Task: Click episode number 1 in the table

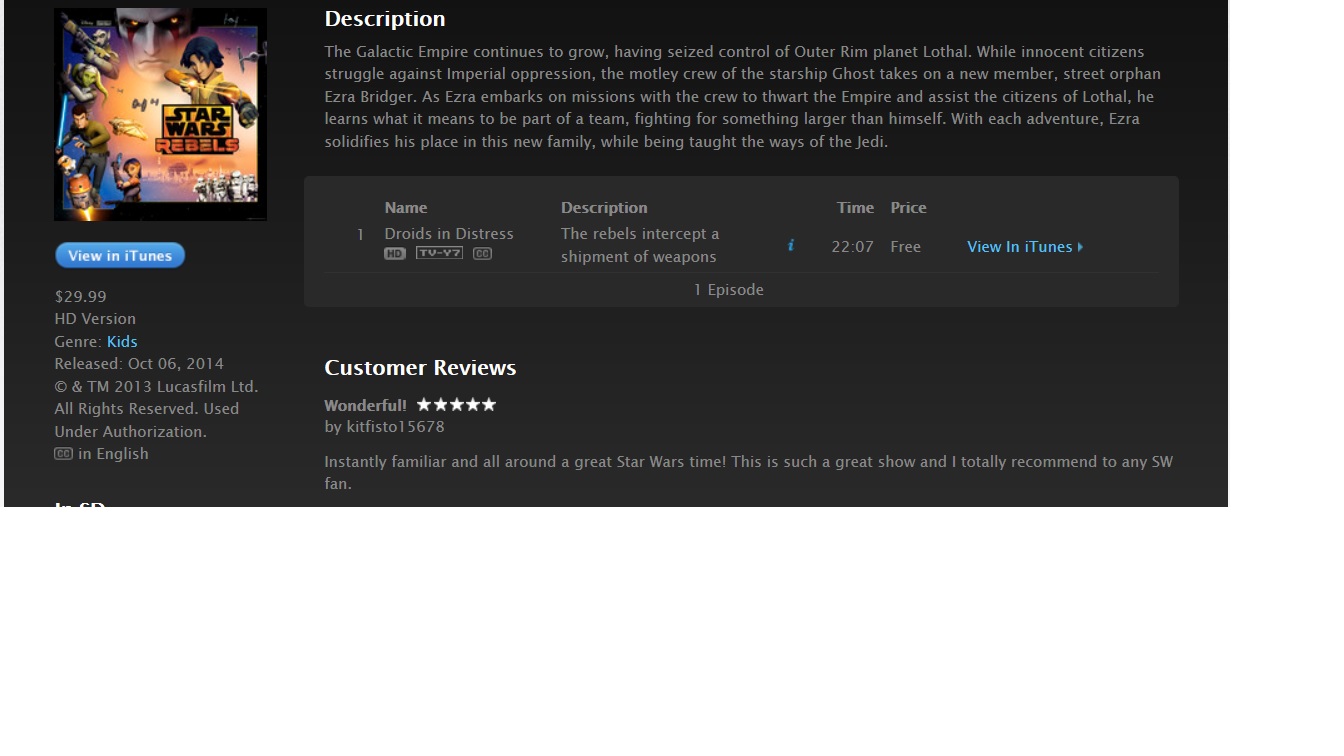Action: (x=360, y=235)
